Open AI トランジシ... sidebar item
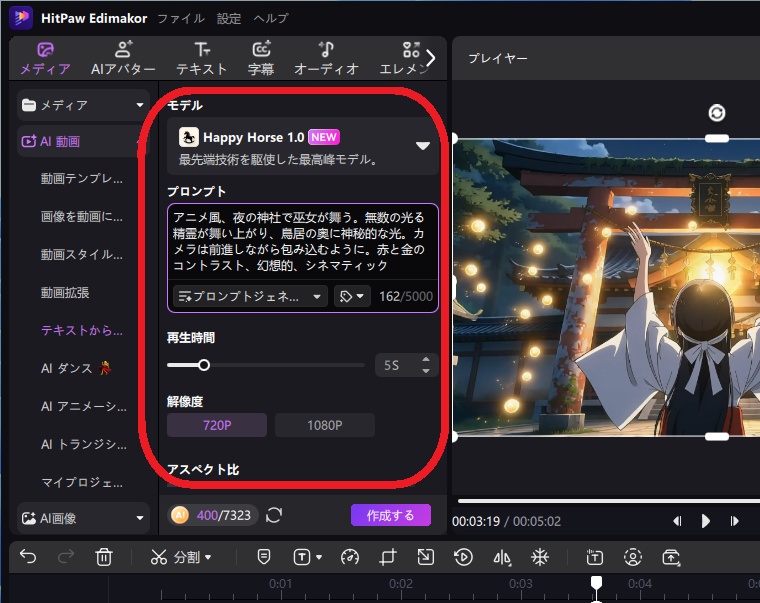 83,444
